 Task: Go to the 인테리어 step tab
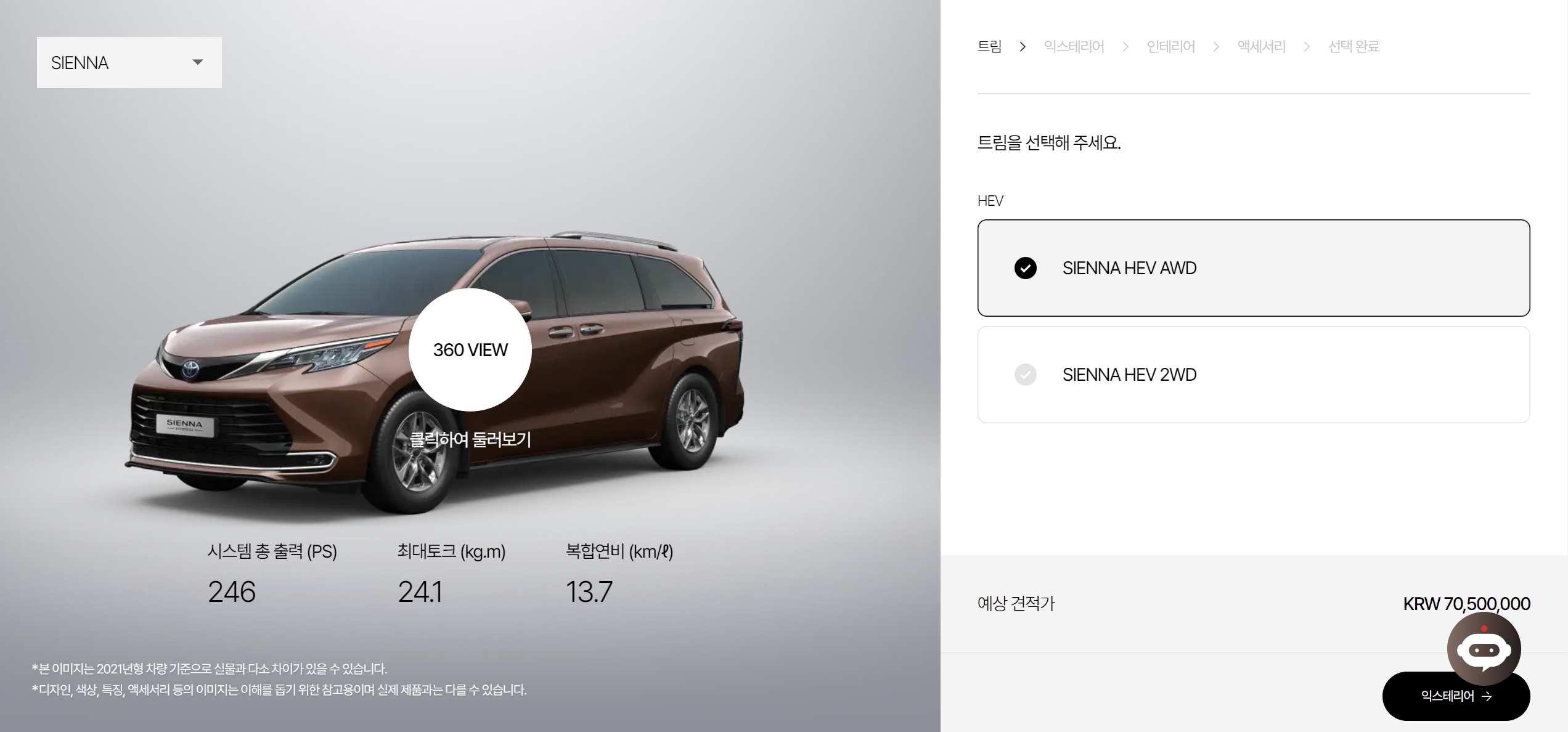coord(1170,47)
